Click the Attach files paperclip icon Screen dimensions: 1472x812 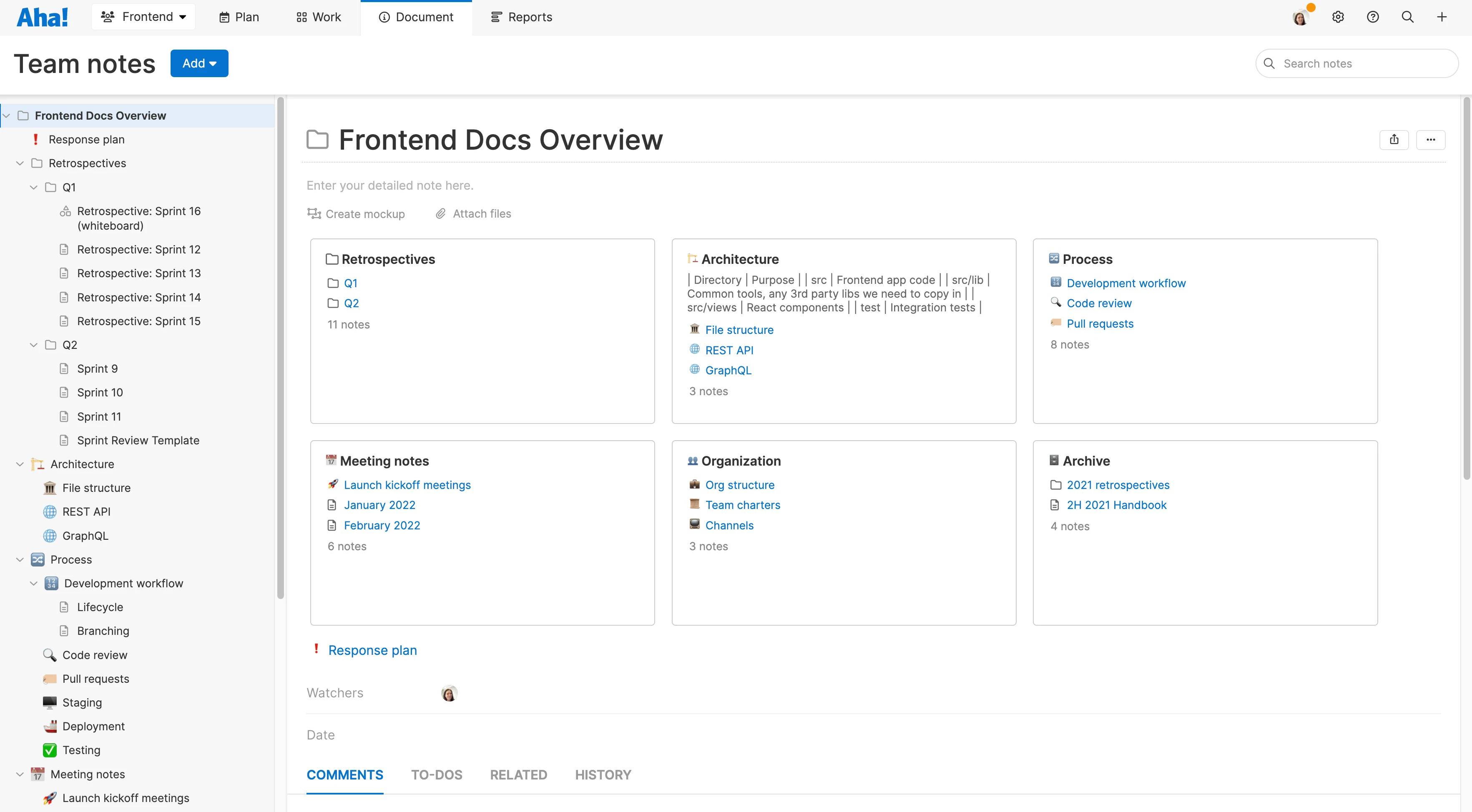(440, 213)
